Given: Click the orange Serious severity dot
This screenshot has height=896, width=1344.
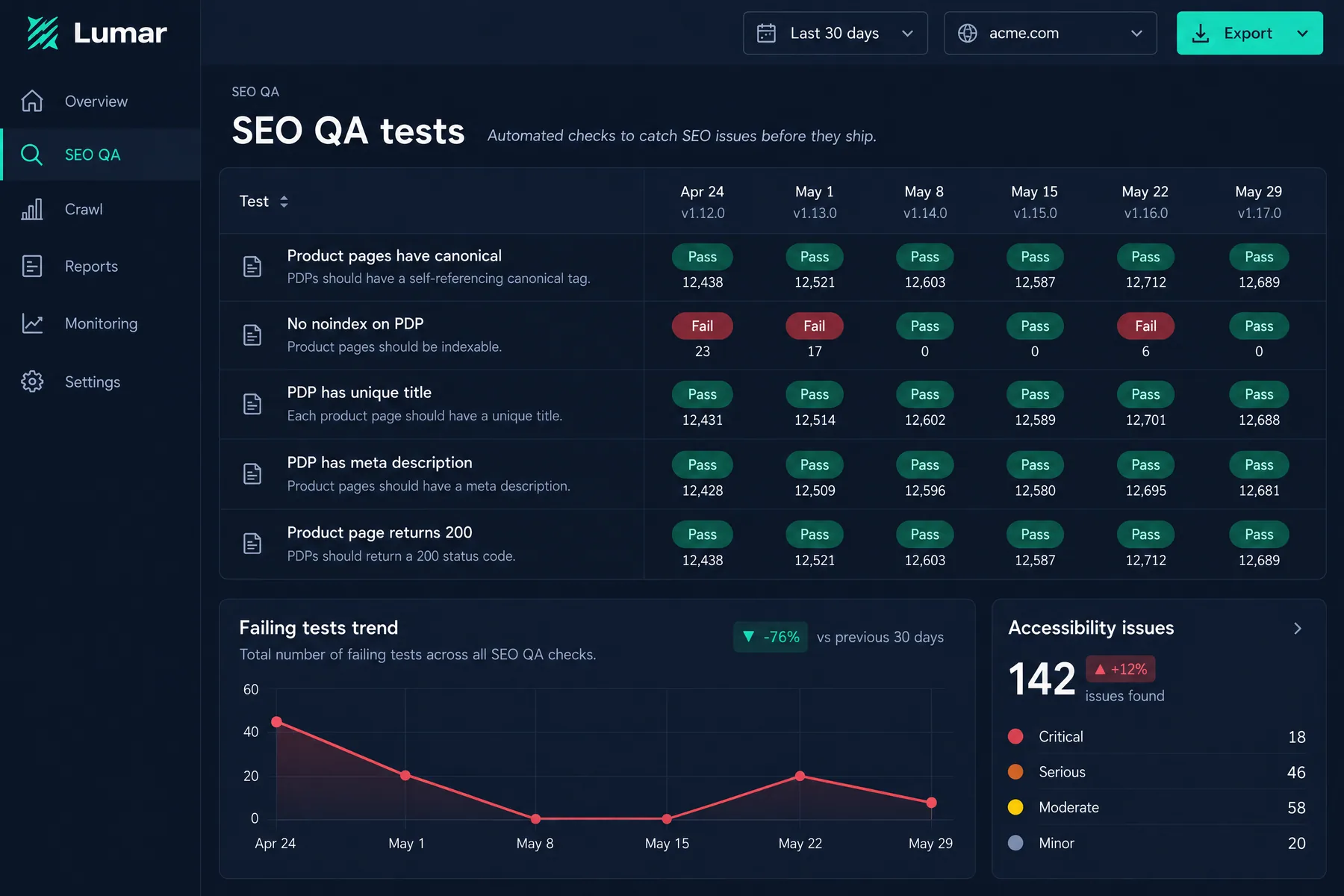Looking at the screenshot, I should [x=1015, y=771].
